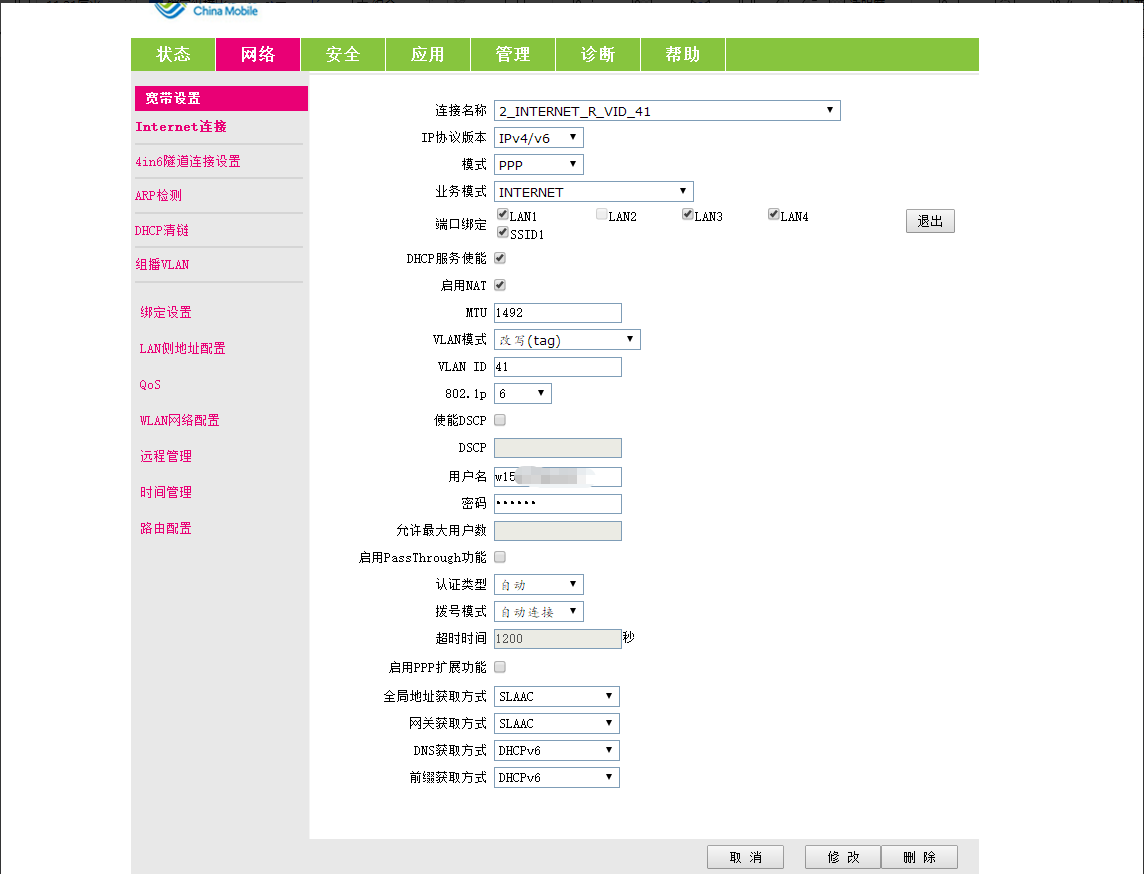Image resolution: width=1144 pixels, height=874 pixels.
Task: Expand 业务模式 INTERNET dropdown
Action: point(593,192)
